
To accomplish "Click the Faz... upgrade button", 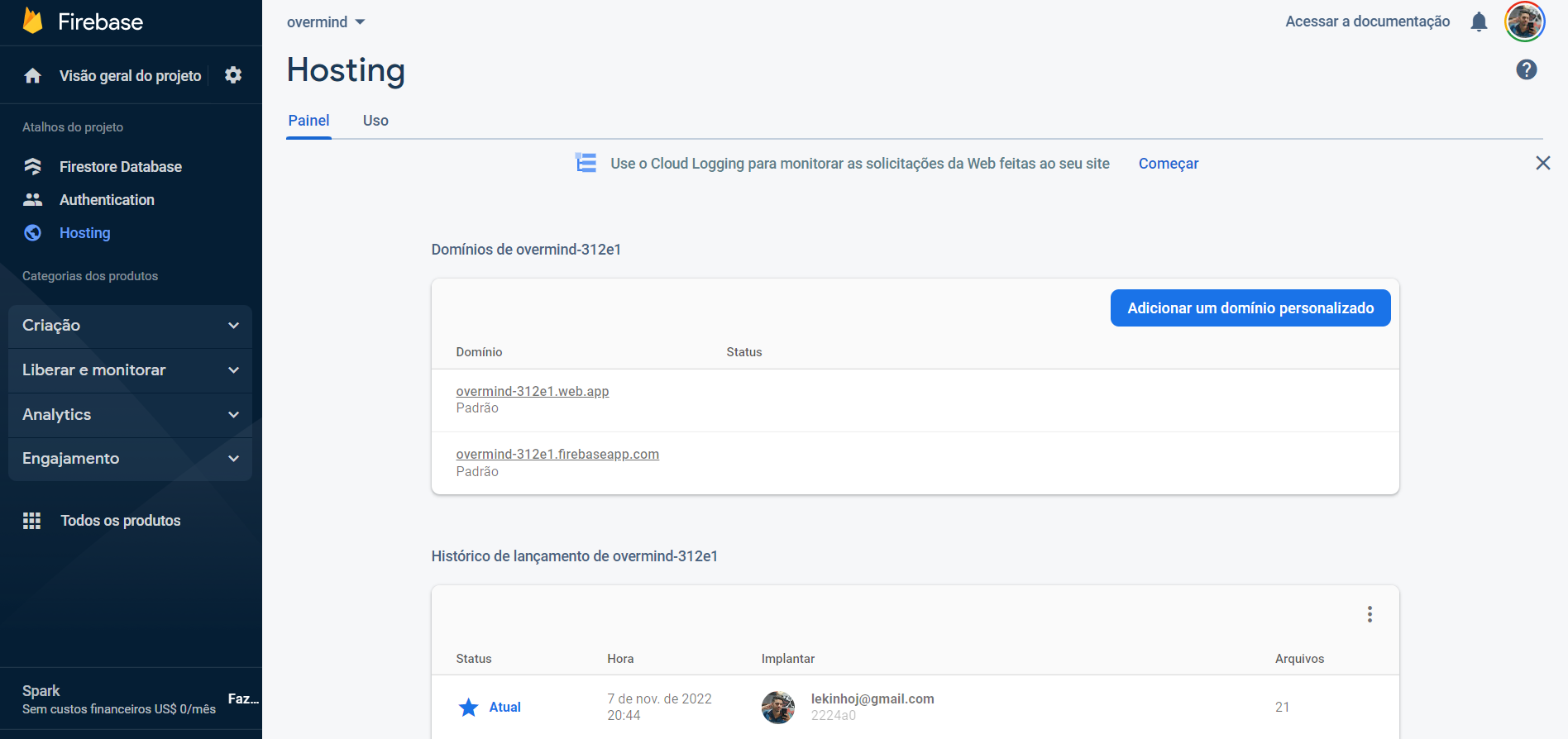I will tap(243, 699).
